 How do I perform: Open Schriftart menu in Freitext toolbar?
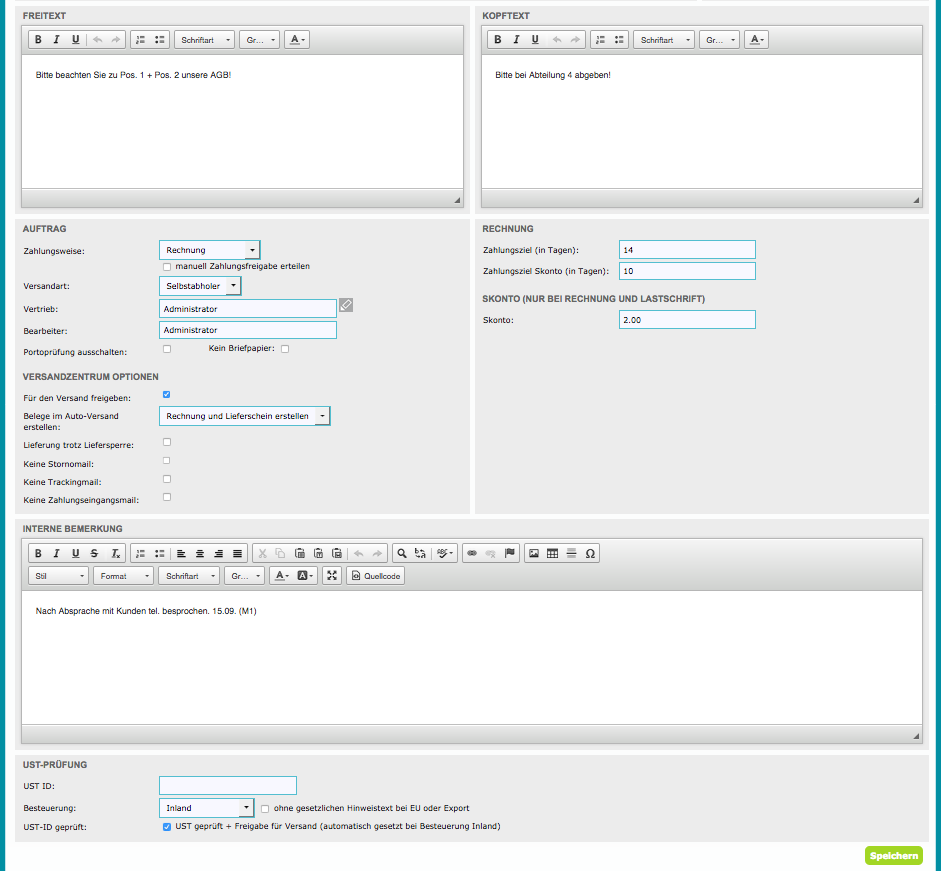pyautogui.click(x=204, y=40)
